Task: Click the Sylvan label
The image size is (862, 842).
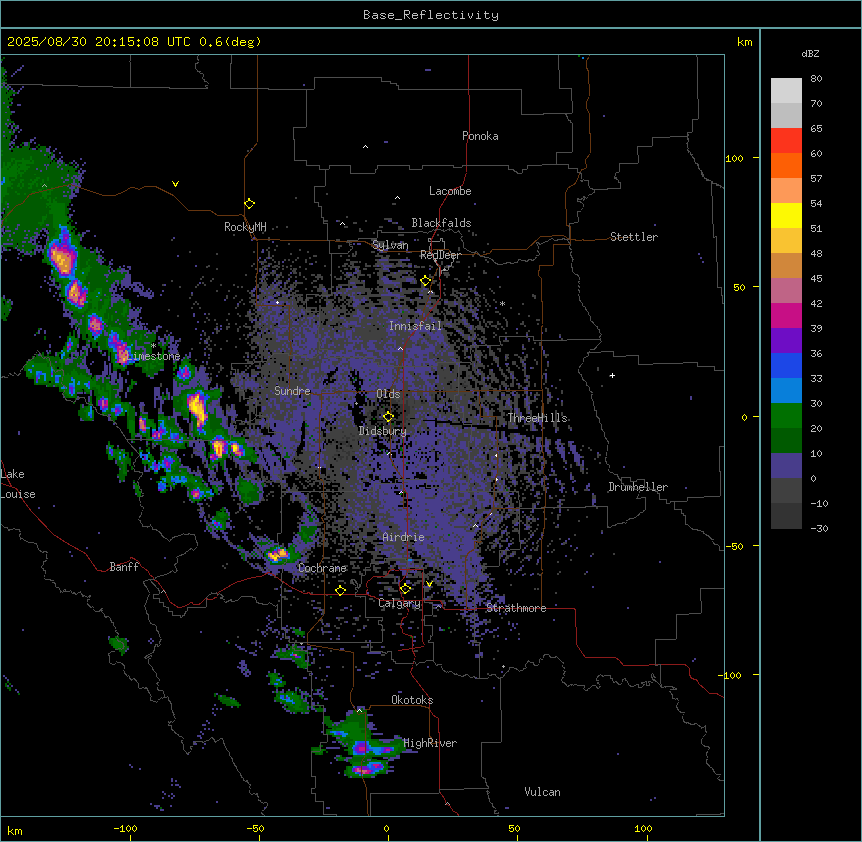Action: pyautogui.click(x=390, y=245)
